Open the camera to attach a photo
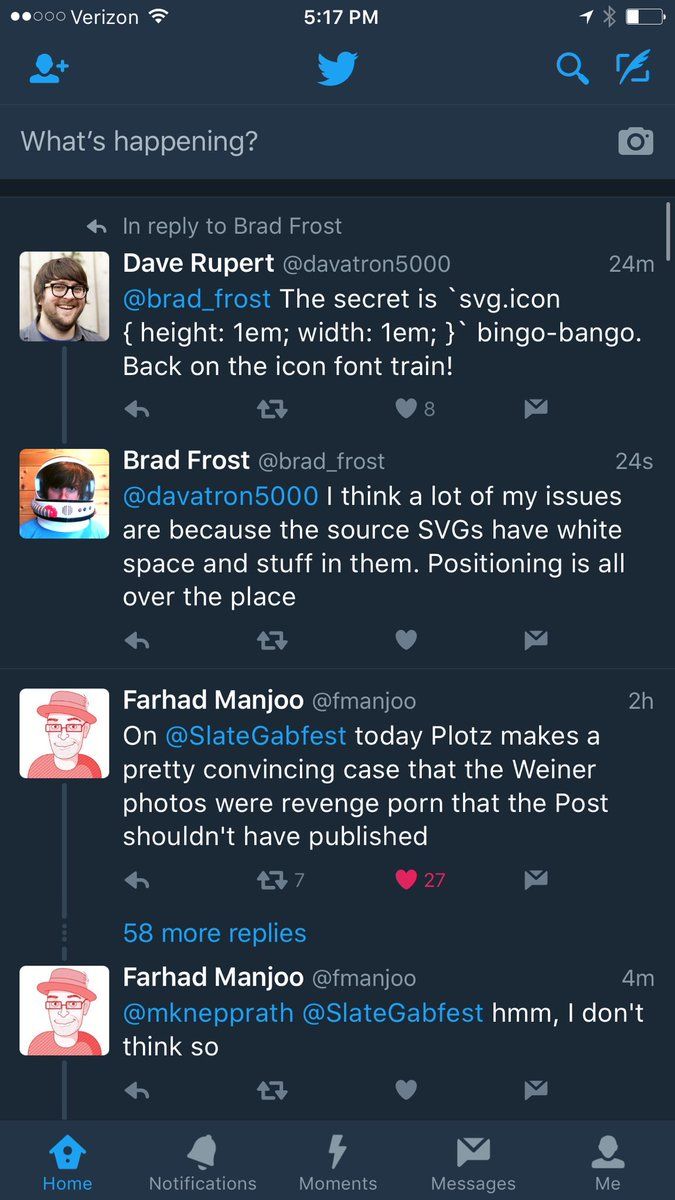 point(635,141)
